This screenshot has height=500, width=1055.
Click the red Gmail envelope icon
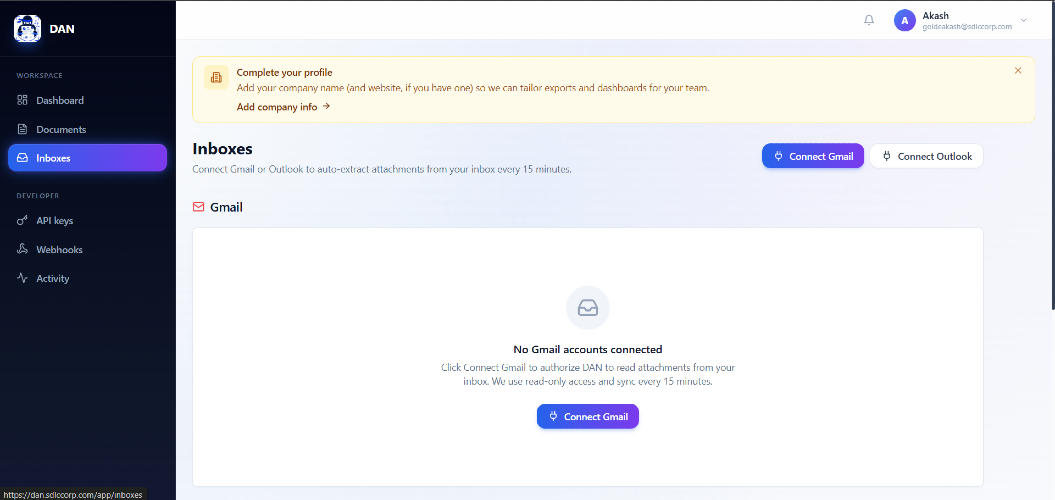click(x=198, y=207)
